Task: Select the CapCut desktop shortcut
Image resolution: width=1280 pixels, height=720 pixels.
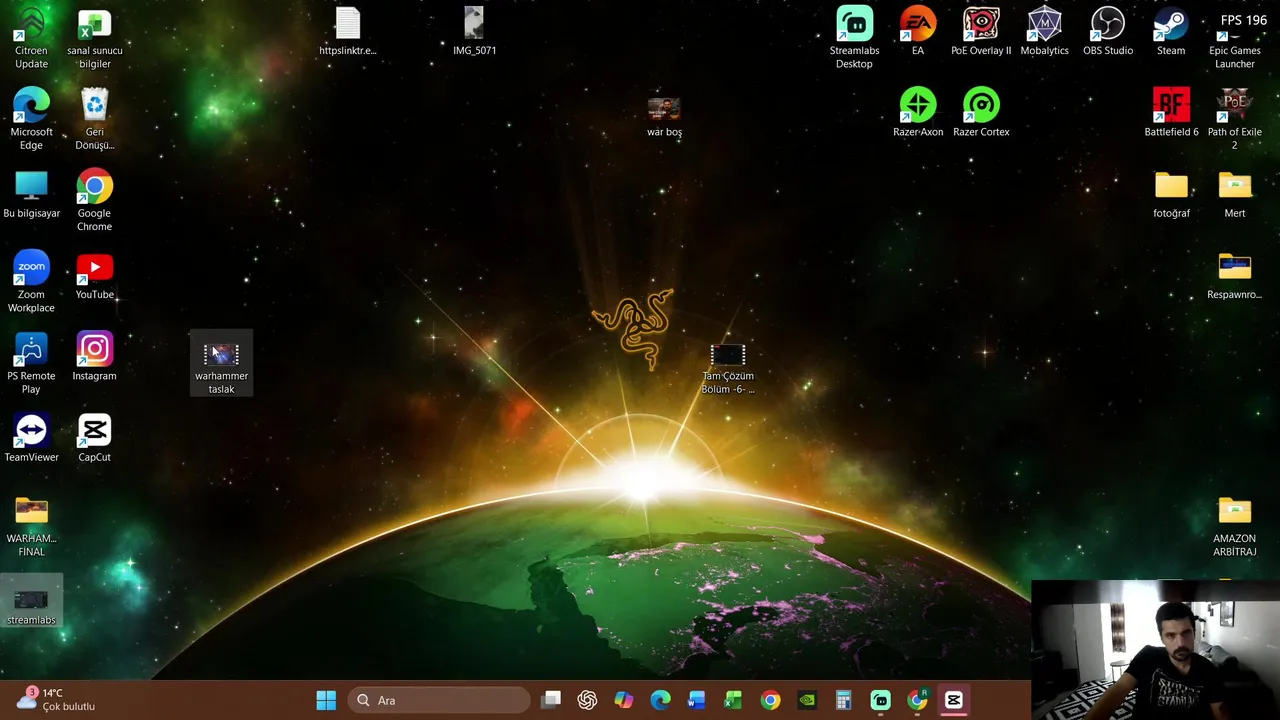Action: click(x=94, y=438)
